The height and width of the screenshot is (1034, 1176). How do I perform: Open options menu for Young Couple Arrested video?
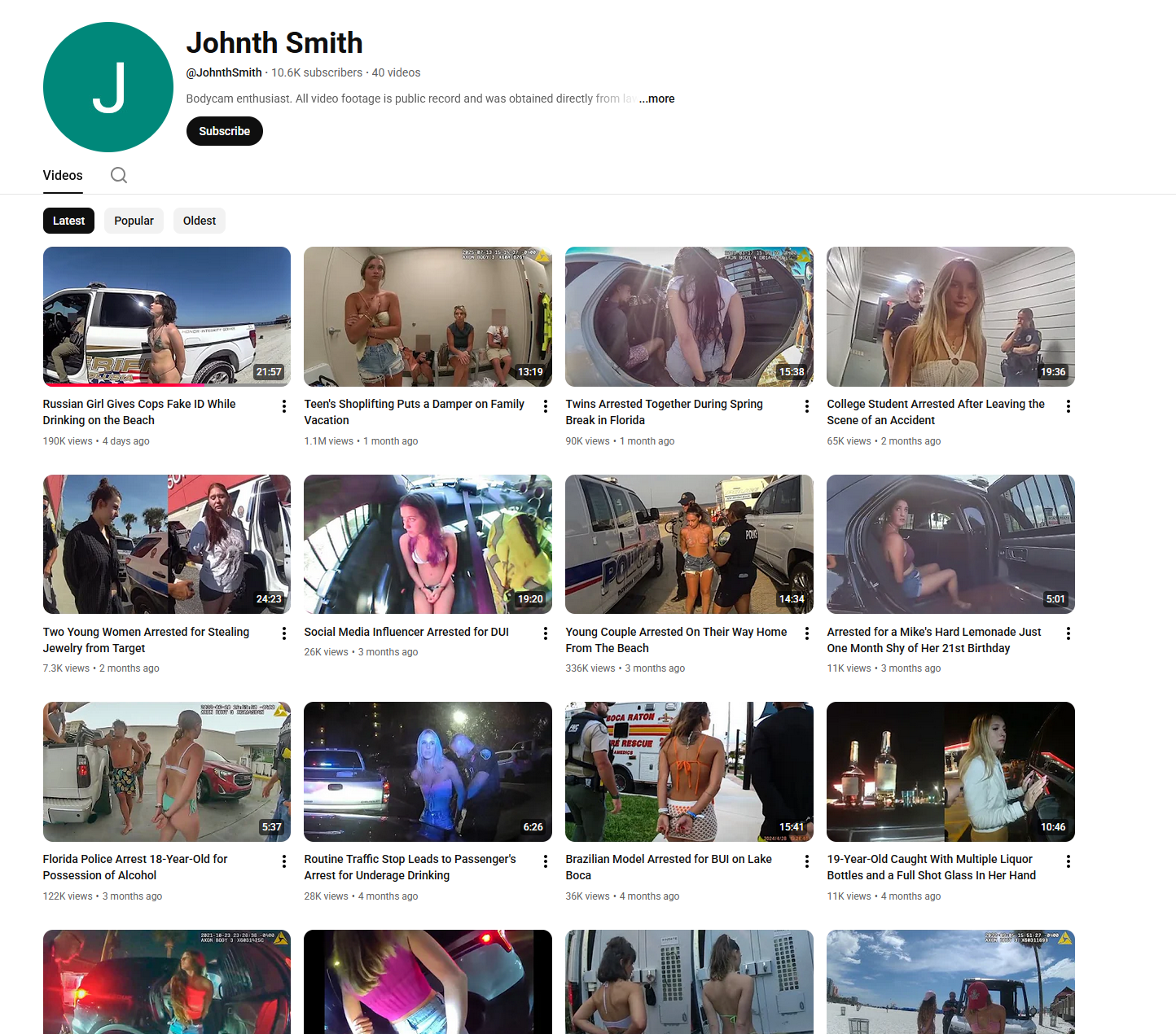pos(806,633)
